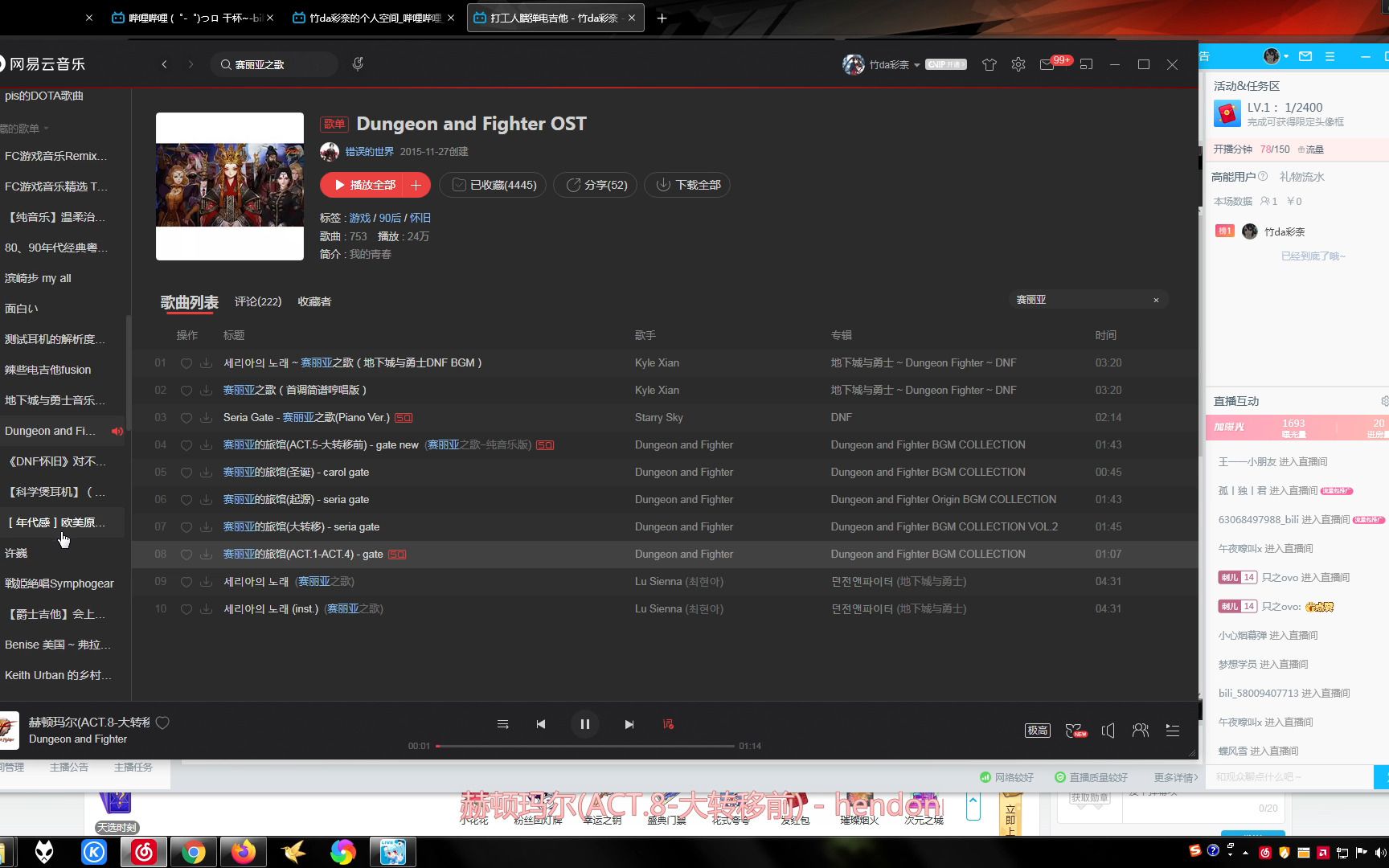Navigate back with the left arrow
The image size is (1389, 868).
tap(164, 64)
